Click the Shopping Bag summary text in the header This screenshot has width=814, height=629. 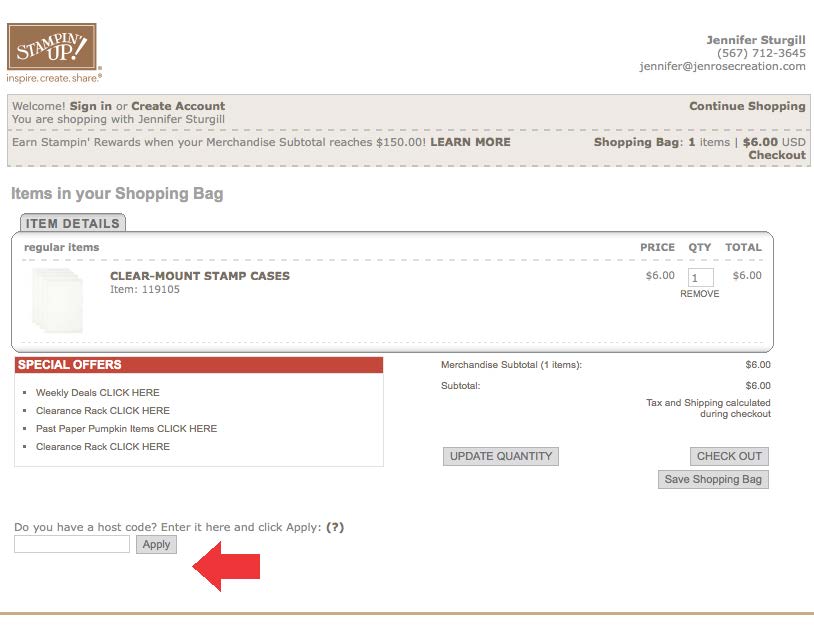pos(700,142)
